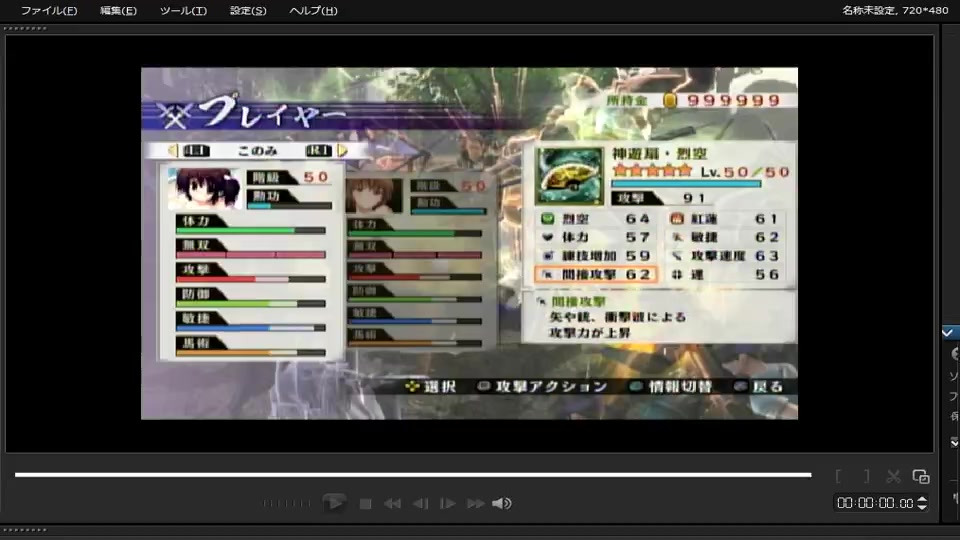Click the 00:00:00.00 timecode field
The width and height of the screenshot is (960, 540).
pos(875,503)
